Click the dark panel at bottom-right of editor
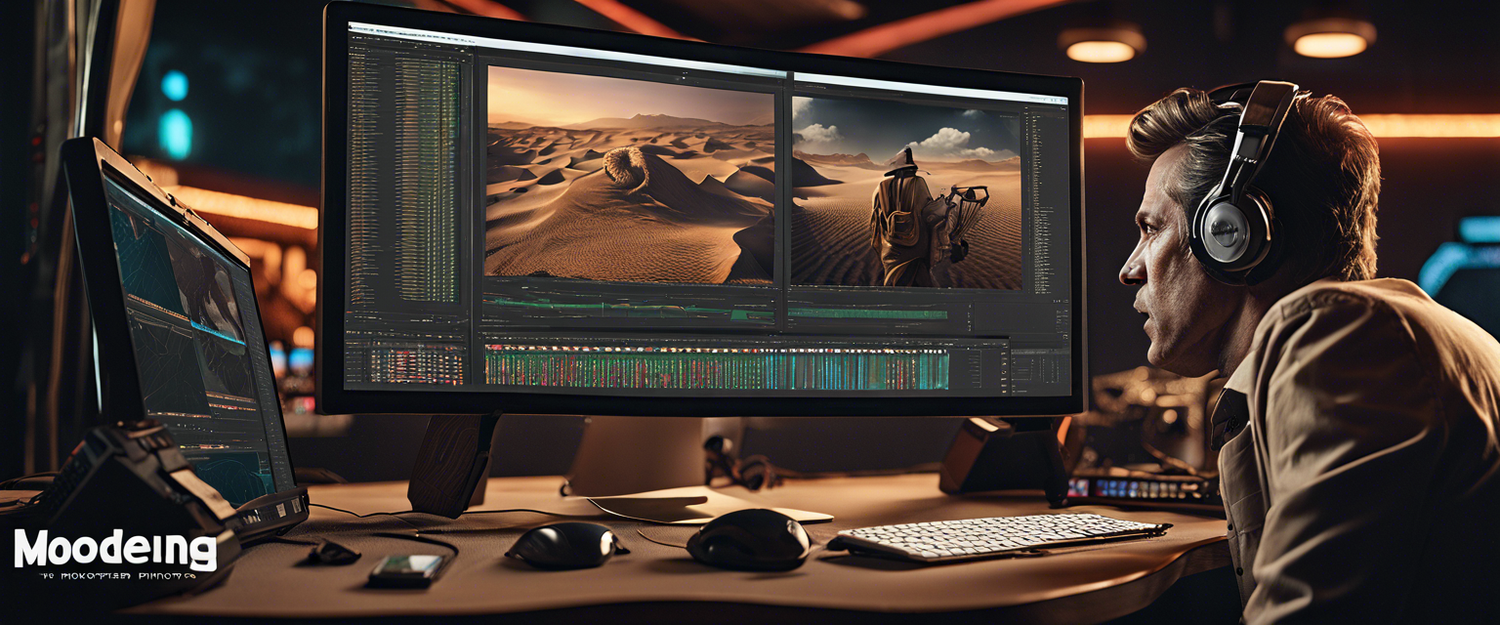This screenshot has height=625, width=1500. (1040, 368)
